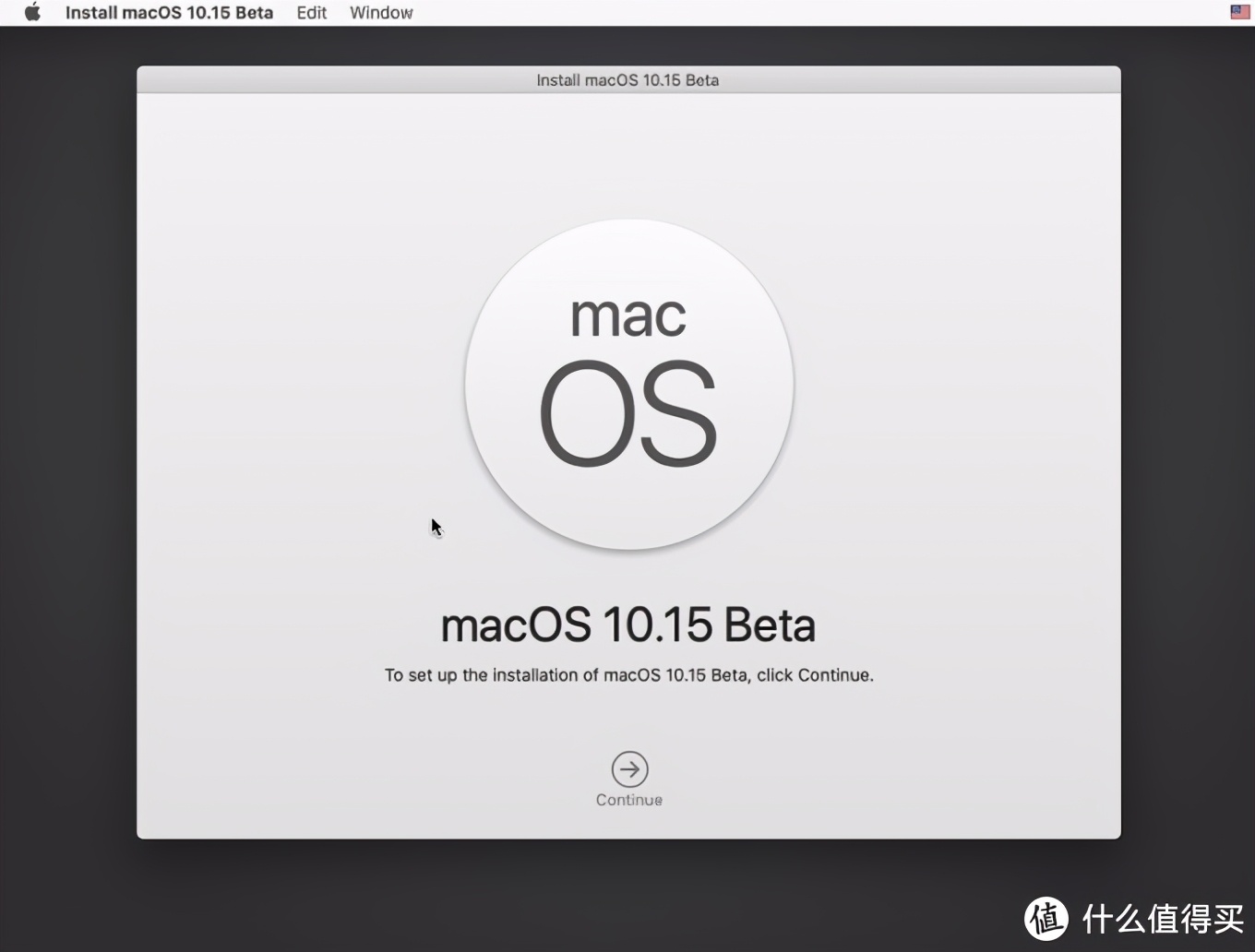Click the installer window title bar text
Viewport: 1255px width, 952px height.
click(627, 80)
